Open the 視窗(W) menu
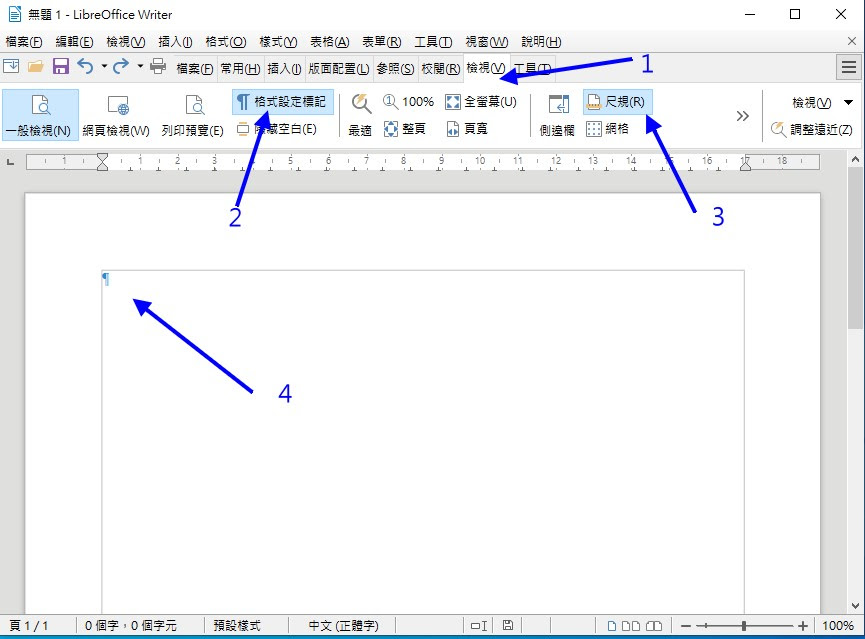The width and height of the screenshot is (865, 639). tap(487, 42)
